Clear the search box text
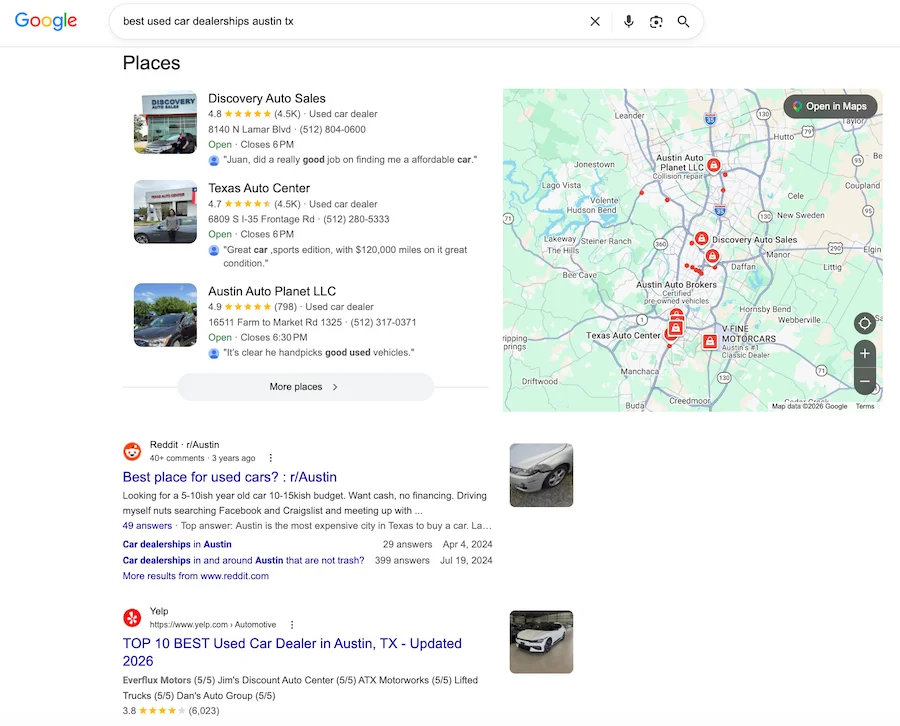This screenshot has width=900, height=726. click(x=595, y=21)
